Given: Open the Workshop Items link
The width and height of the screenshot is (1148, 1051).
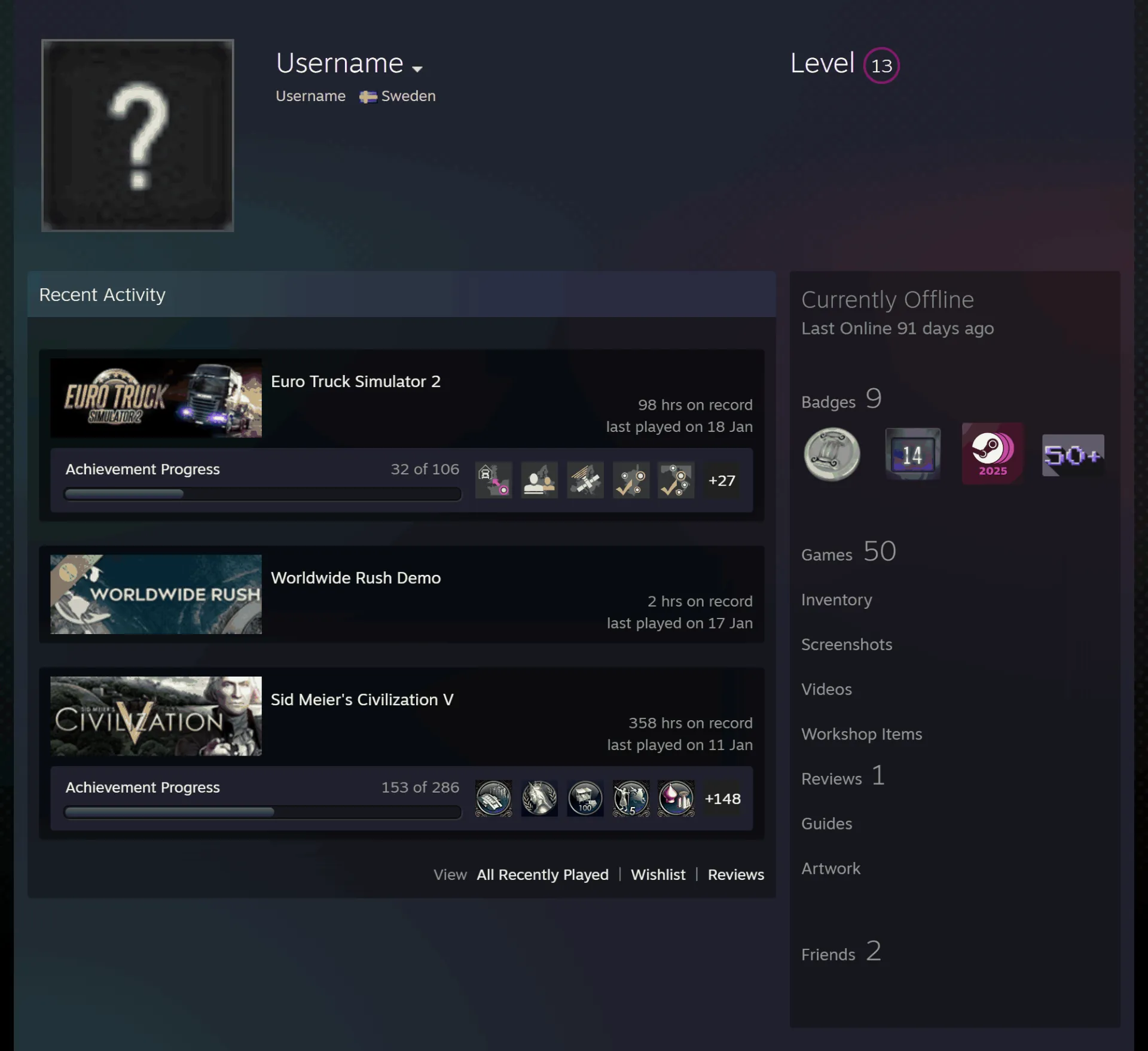Looking at the screenshot, I should [862, 735].
